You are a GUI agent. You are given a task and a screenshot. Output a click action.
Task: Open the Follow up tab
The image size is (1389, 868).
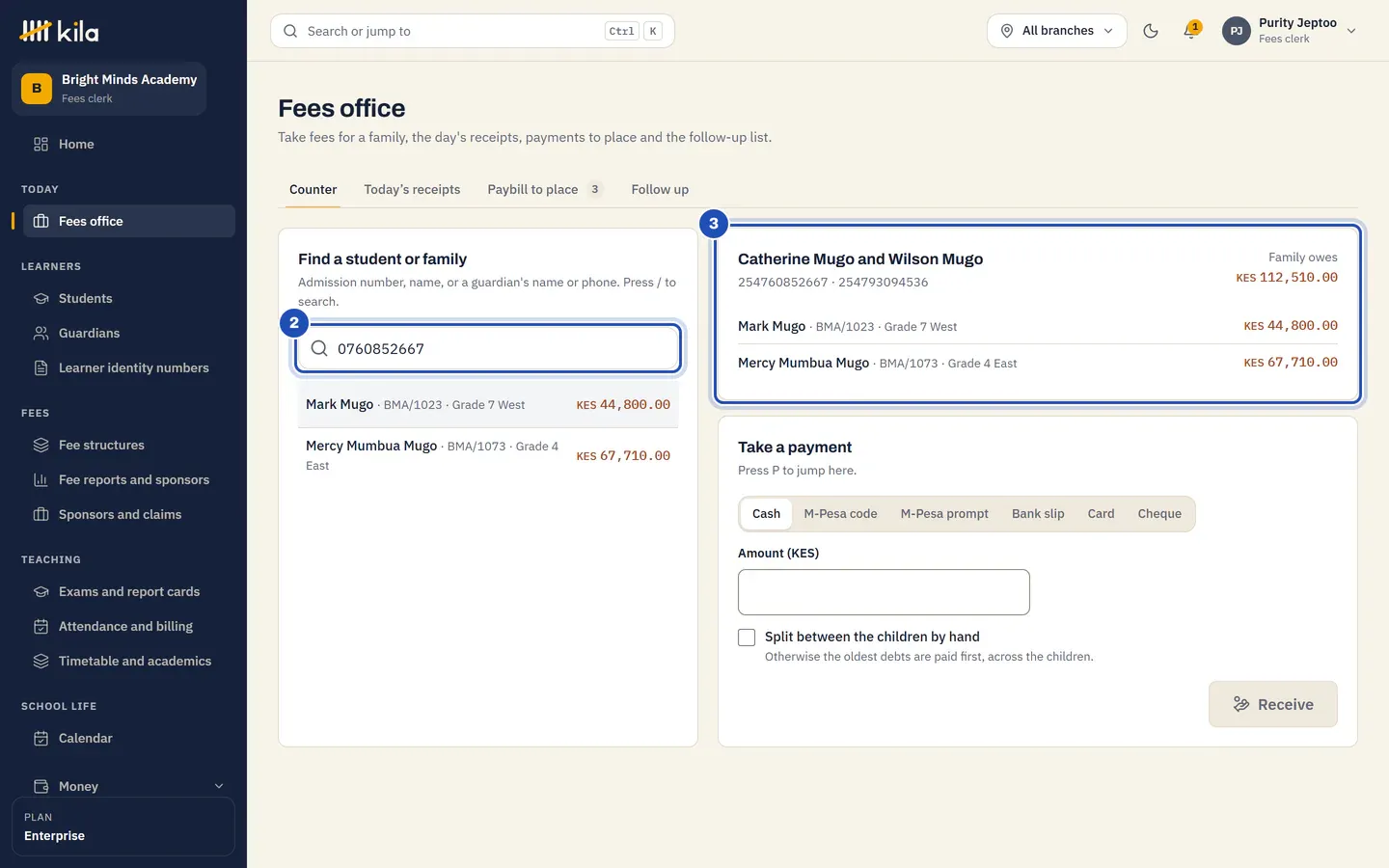[x=660, y=189]
